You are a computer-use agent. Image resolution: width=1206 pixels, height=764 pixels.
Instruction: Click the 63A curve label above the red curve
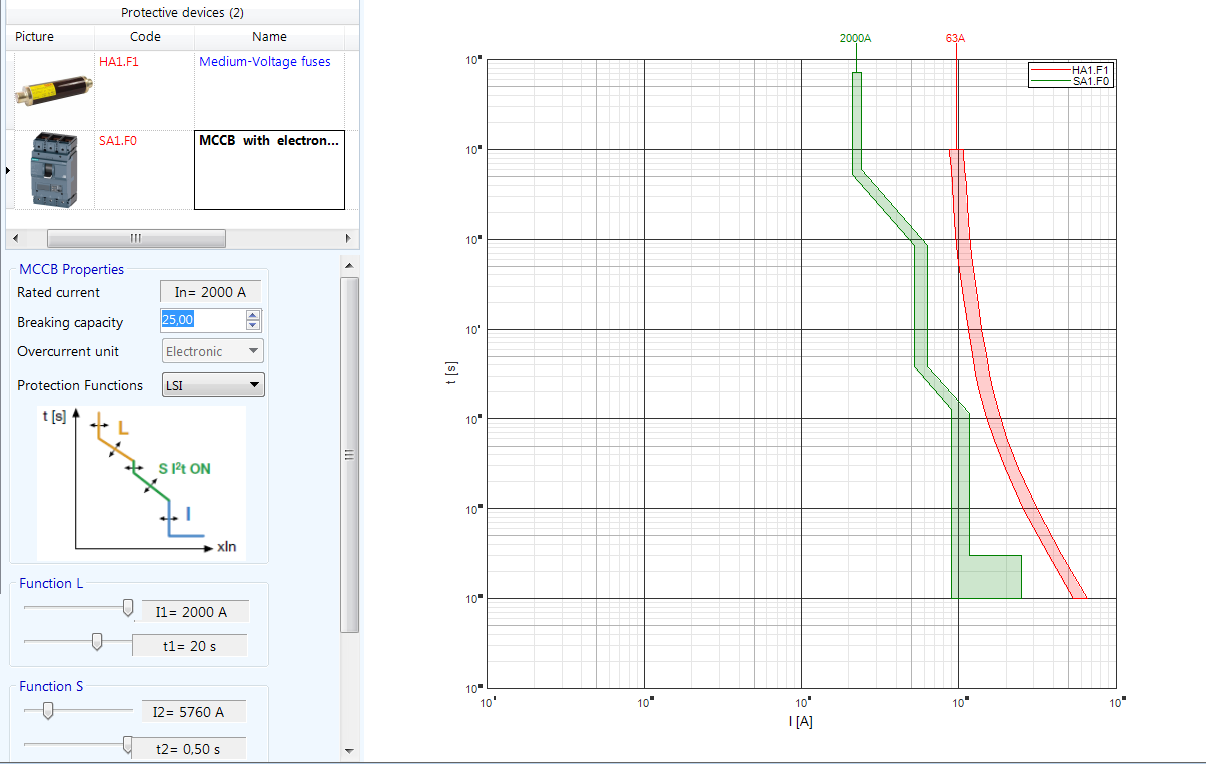(x=955, y=38)
